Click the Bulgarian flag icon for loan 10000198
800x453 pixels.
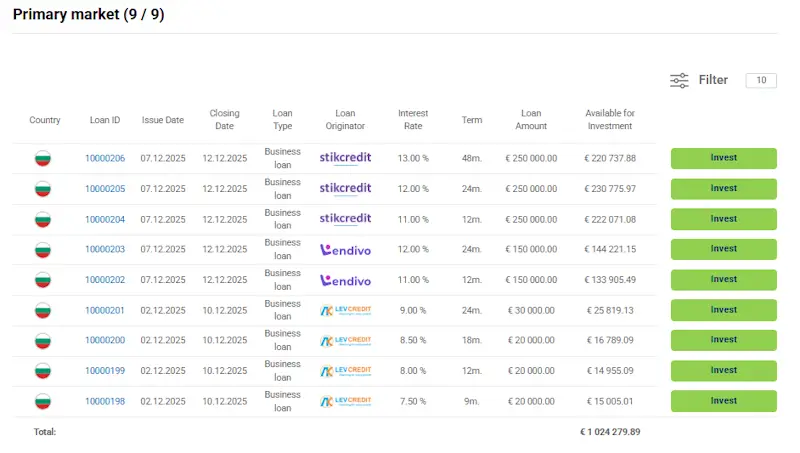43,402
